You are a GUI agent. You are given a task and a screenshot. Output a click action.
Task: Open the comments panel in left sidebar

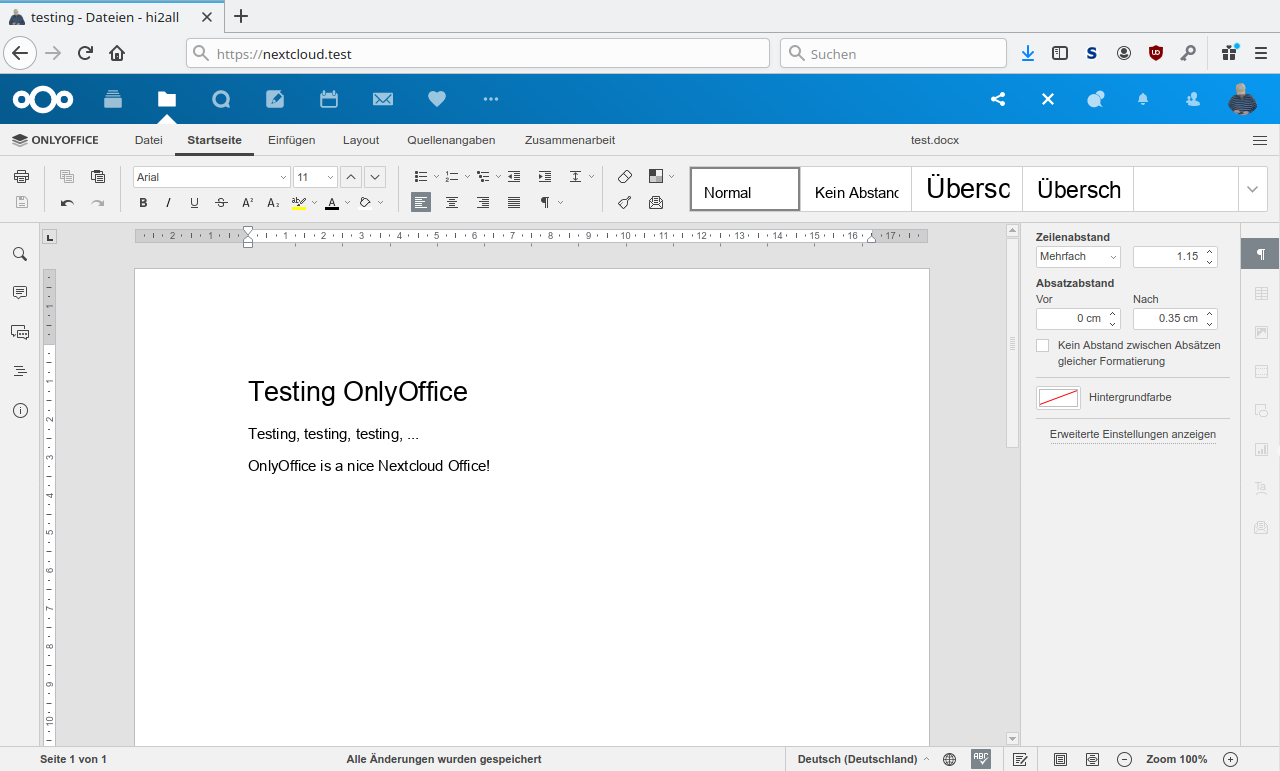tap(20, 293)
